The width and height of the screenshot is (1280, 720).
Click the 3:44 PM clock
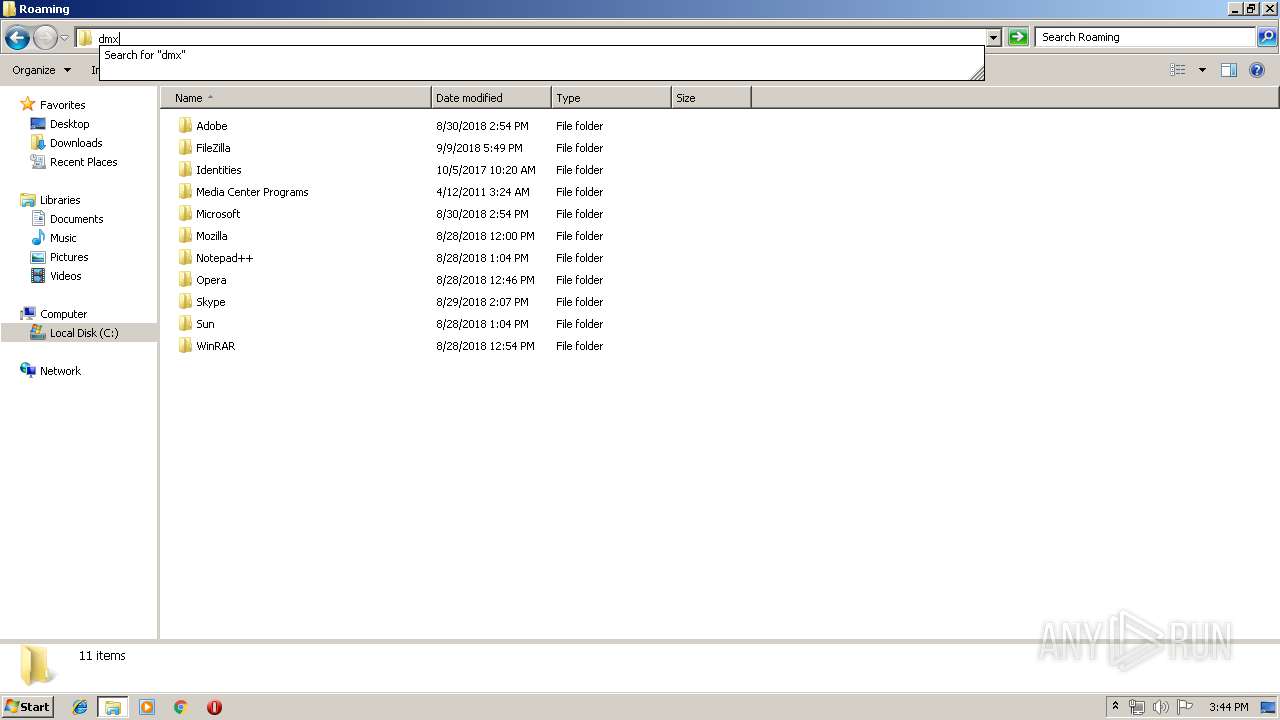1228,707
